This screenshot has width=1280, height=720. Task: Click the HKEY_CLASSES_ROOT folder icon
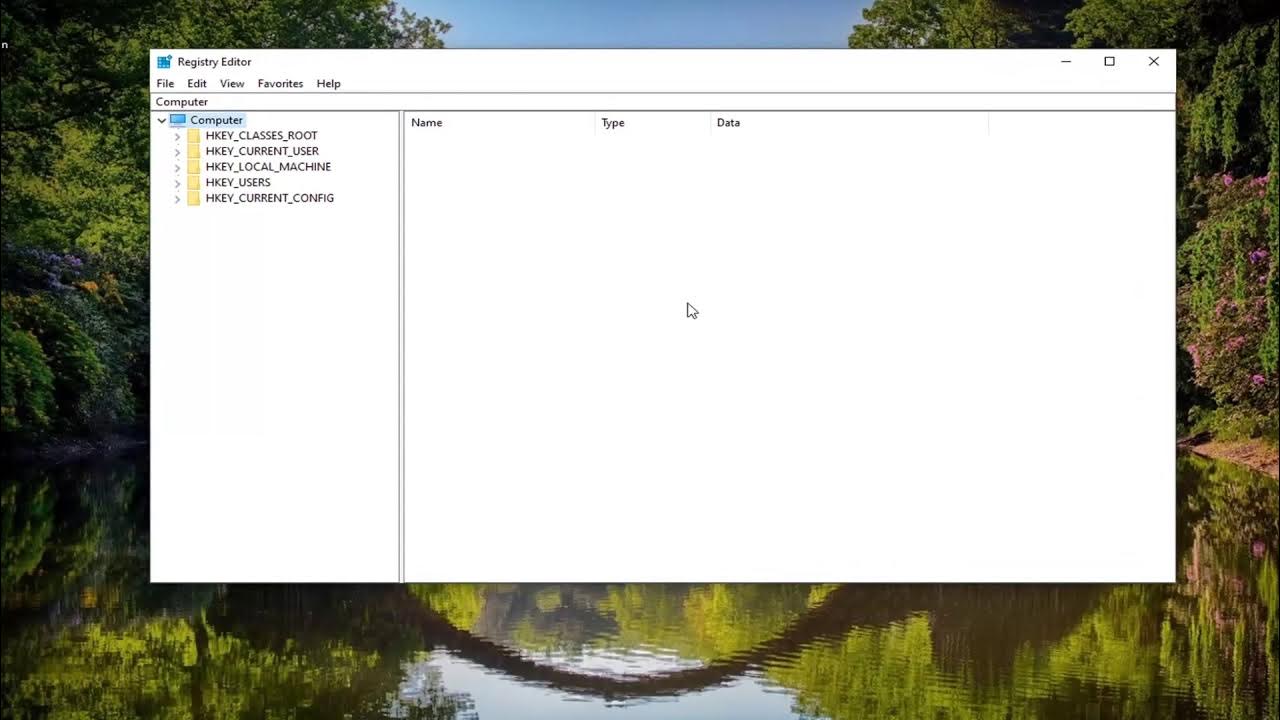point(194,136)
